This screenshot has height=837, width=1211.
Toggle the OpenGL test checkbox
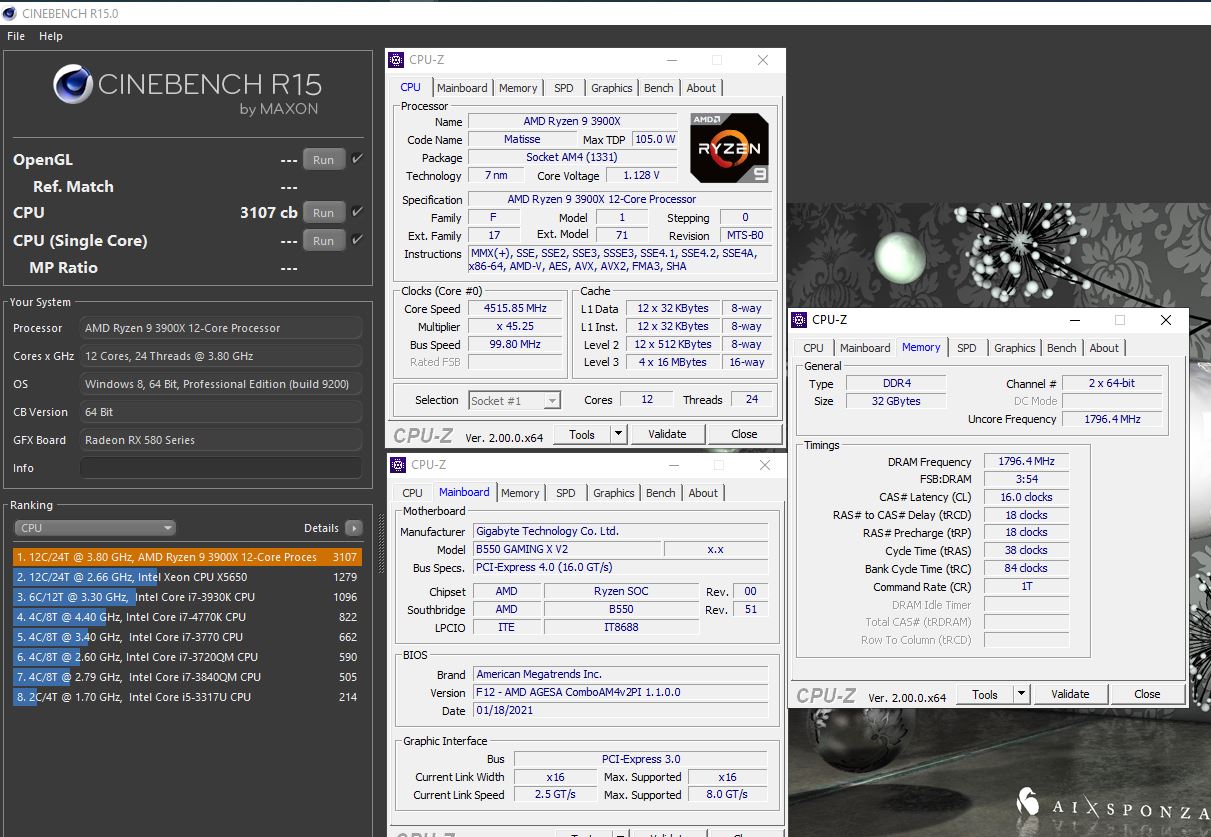click(358, 159)
